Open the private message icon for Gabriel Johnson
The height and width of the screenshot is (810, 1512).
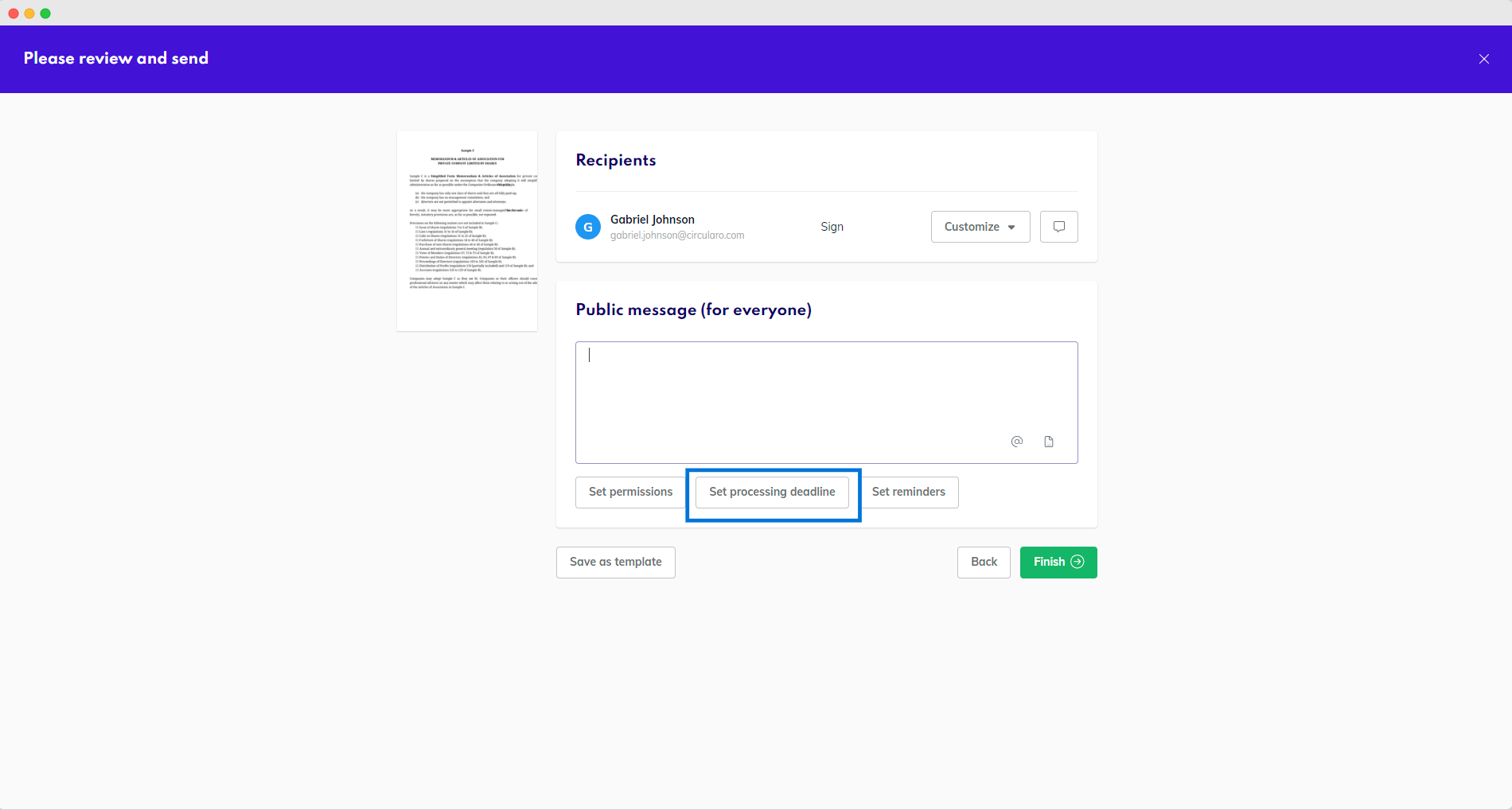click(x=1058, y=227)
